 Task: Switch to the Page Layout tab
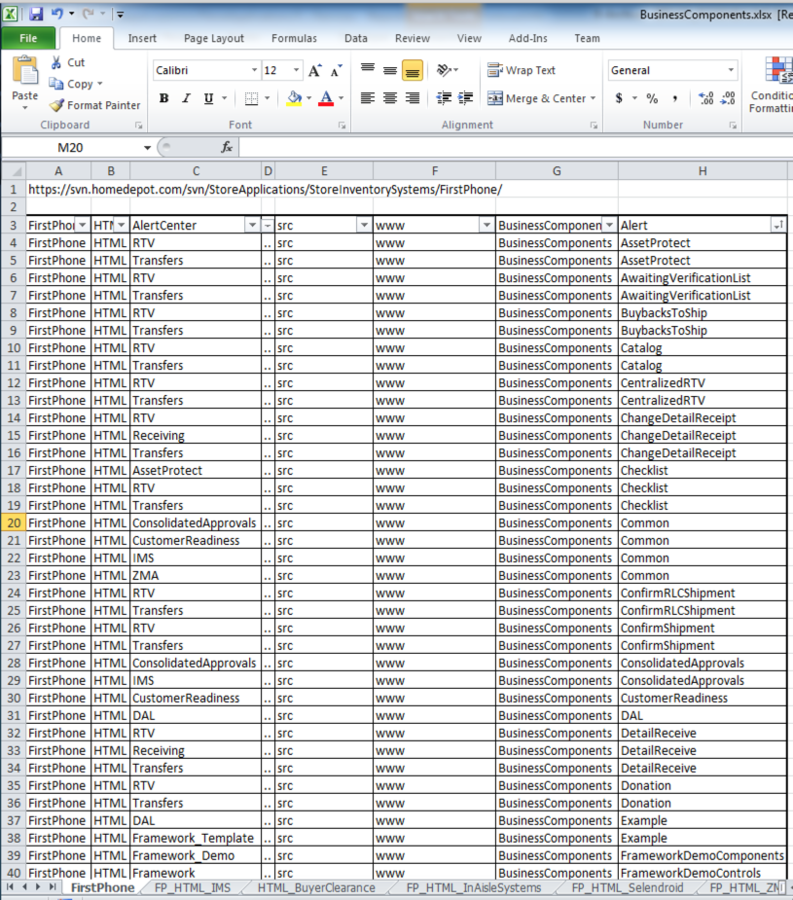[x=213, y=38]
